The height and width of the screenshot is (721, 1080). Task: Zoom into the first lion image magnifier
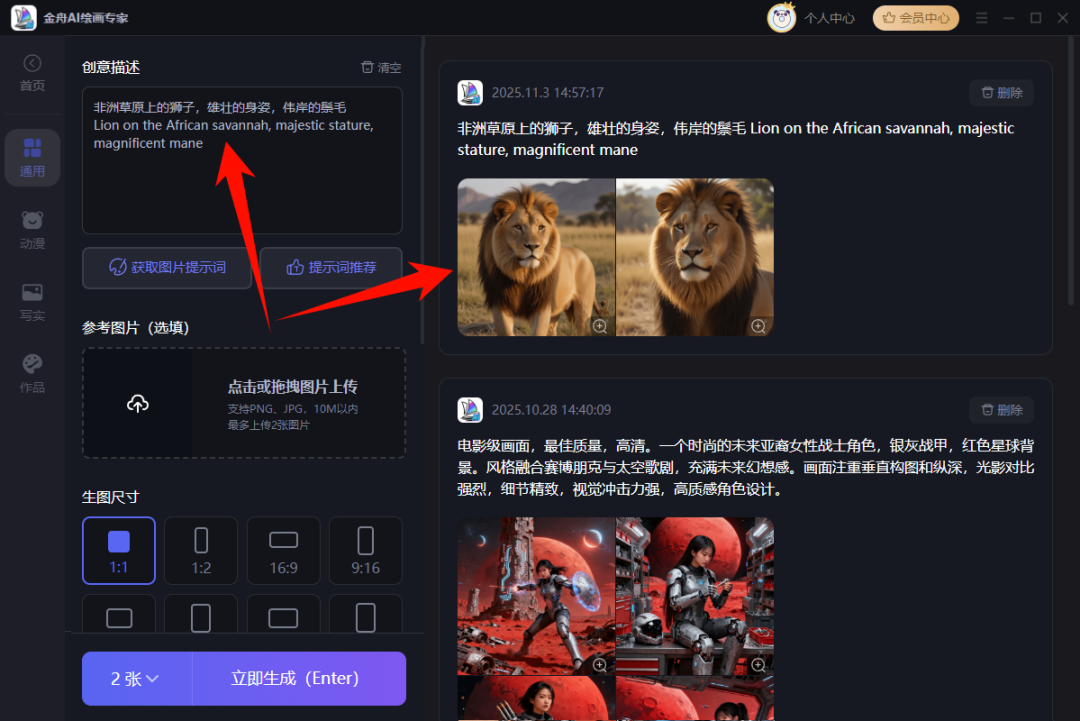click(x=600, y=326)
